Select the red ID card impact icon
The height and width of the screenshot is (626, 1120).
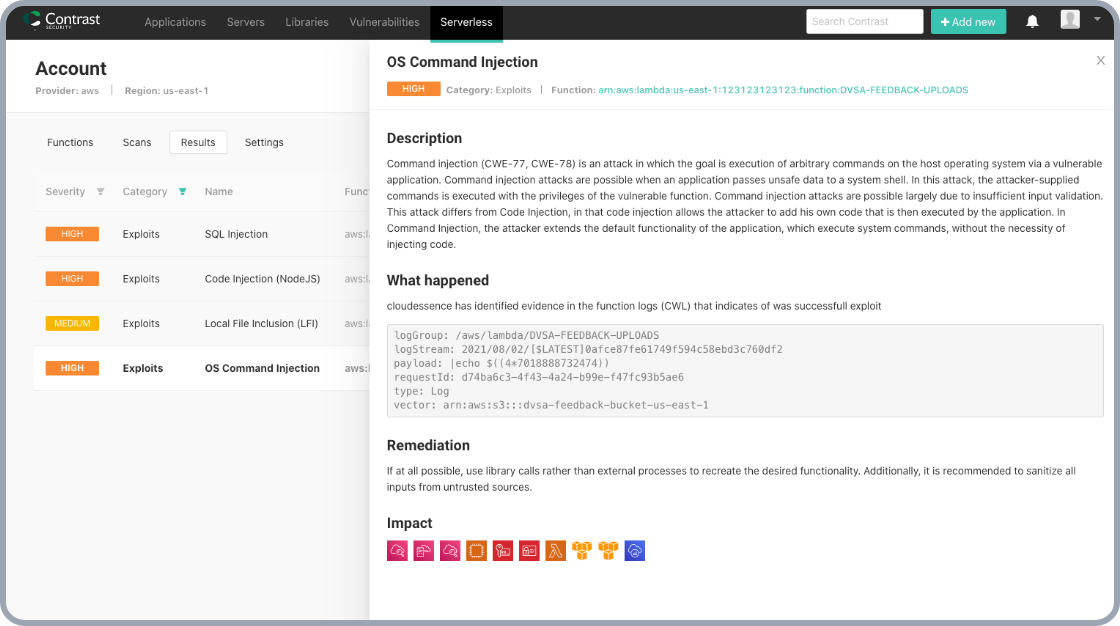529,550
